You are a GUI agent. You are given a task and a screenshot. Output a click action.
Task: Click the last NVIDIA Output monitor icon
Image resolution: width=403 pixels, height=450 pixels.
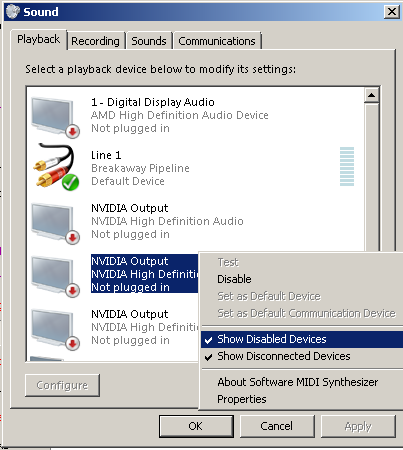pyautogui.click(x=55, y=329)
